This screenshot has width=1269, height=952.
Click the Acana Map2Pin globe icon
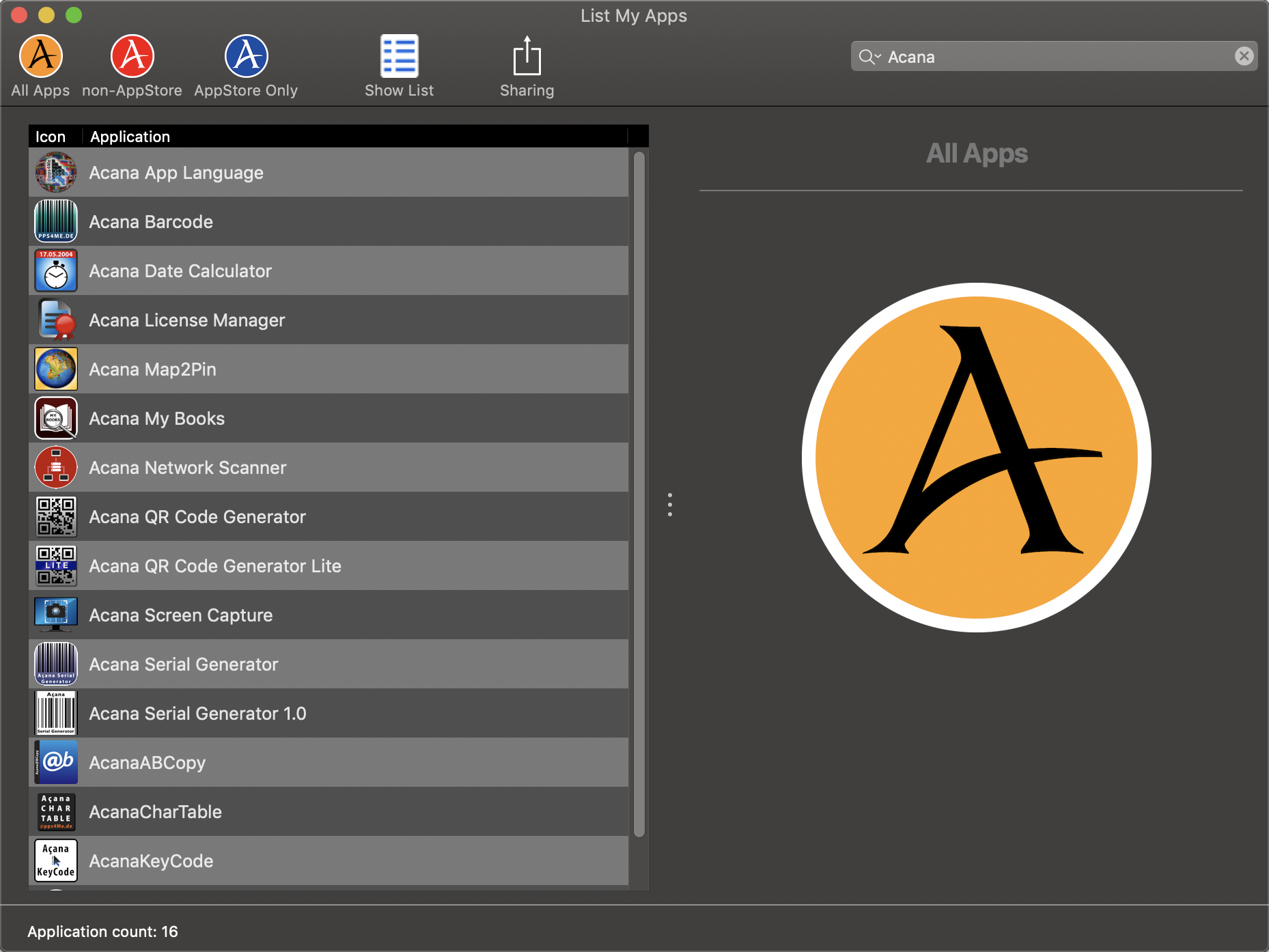click(x=56, y=369)
